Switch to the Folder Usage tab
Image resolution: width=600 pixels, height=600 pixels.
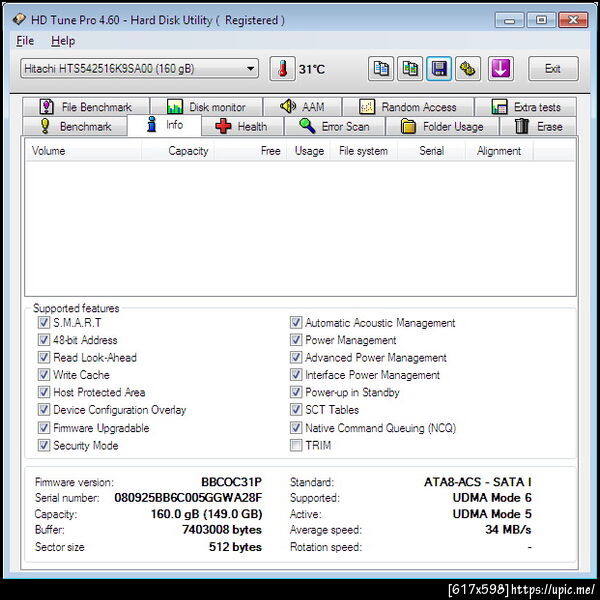[x=442, y=126]
